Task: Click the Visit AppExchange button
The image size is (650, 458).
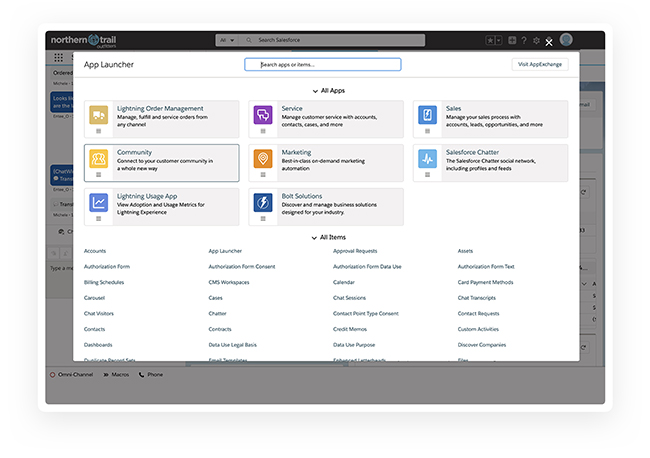Action: pos(539,64)
